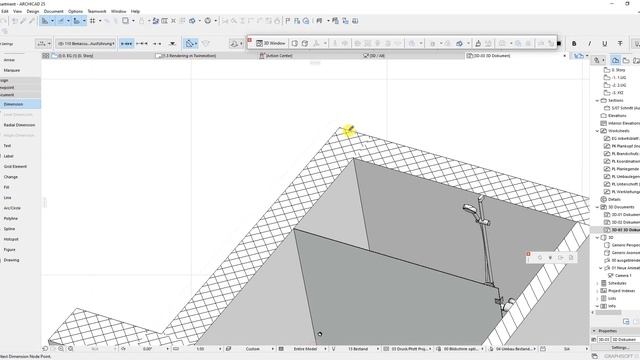The image size is (640, 360).
Task: Toggle Strikethrough text formatting
Action: coord(620,43)
